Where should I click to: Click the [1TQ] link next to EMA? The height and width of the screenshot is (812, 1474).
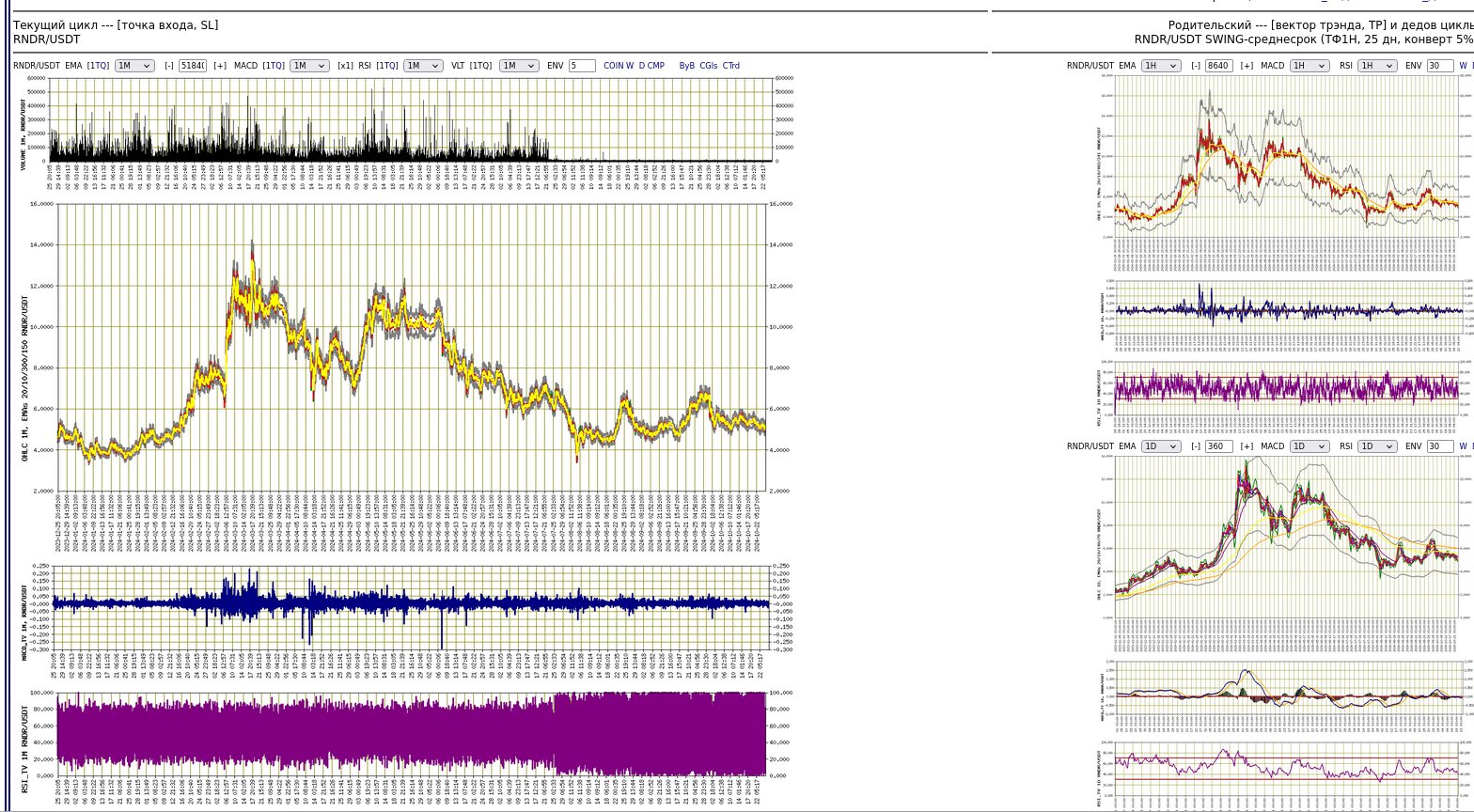coord(98,66)
